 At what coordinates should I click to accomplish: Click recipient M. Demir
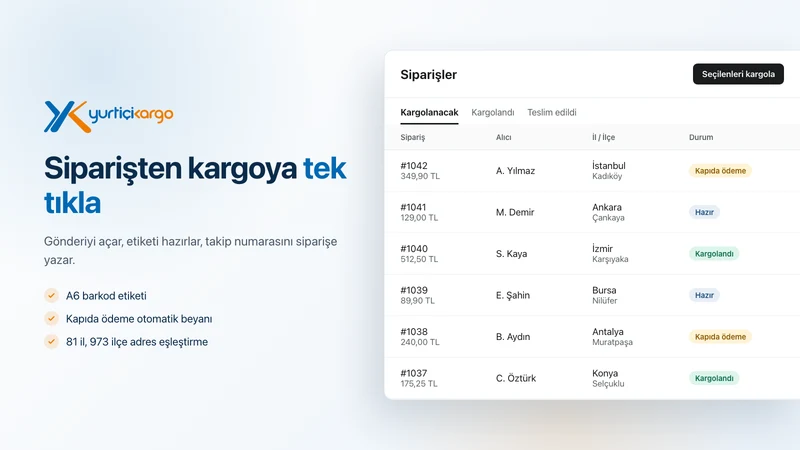[515, 212]
